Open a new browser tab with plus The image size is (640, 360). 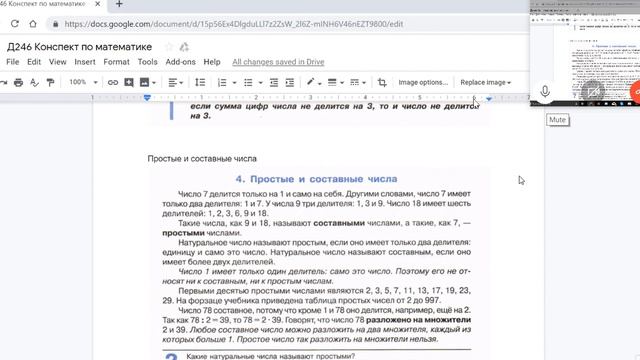click(119, 4)
